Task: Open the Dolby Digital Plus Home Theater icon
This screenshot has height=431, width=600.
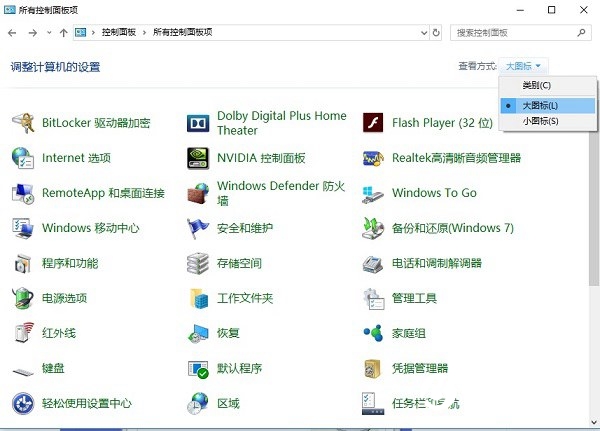Action: [199, 123]
